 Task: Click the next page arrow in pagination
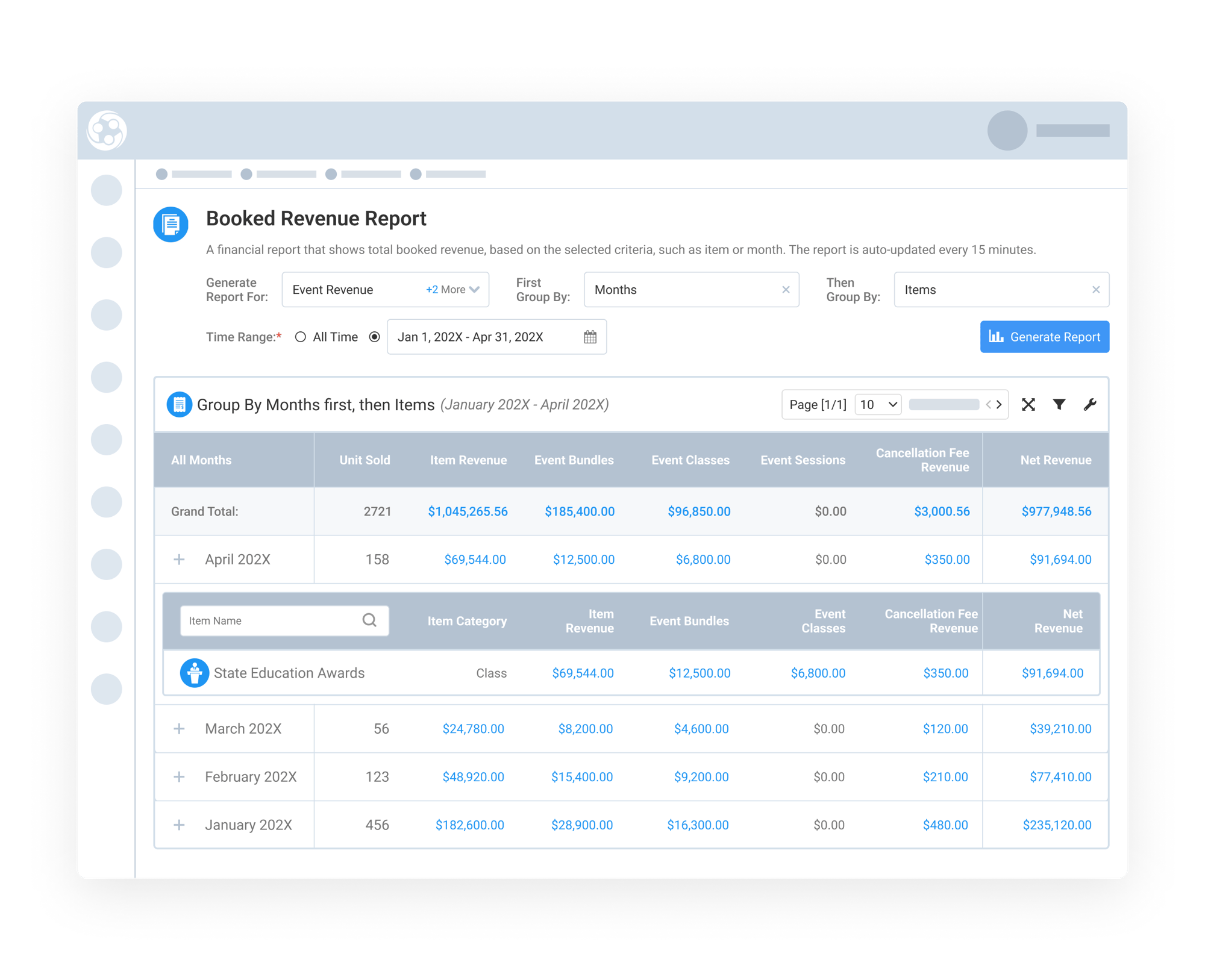1000,404
